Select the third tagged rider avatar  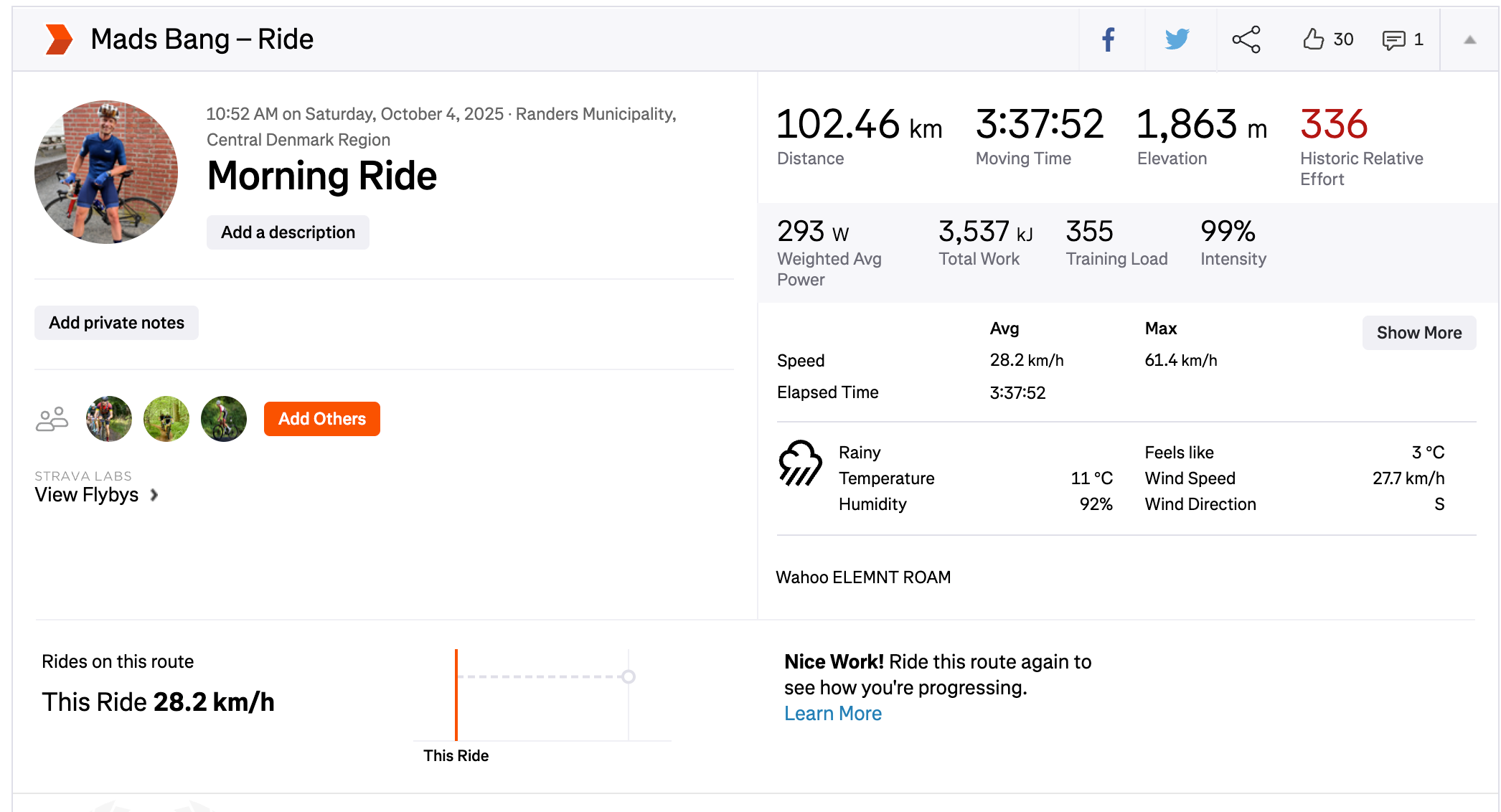tap(224, 419)
